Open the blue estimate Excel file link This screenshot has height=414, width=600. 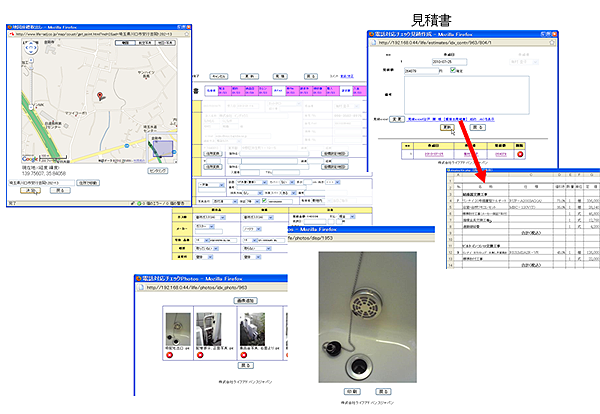(450, 119)
